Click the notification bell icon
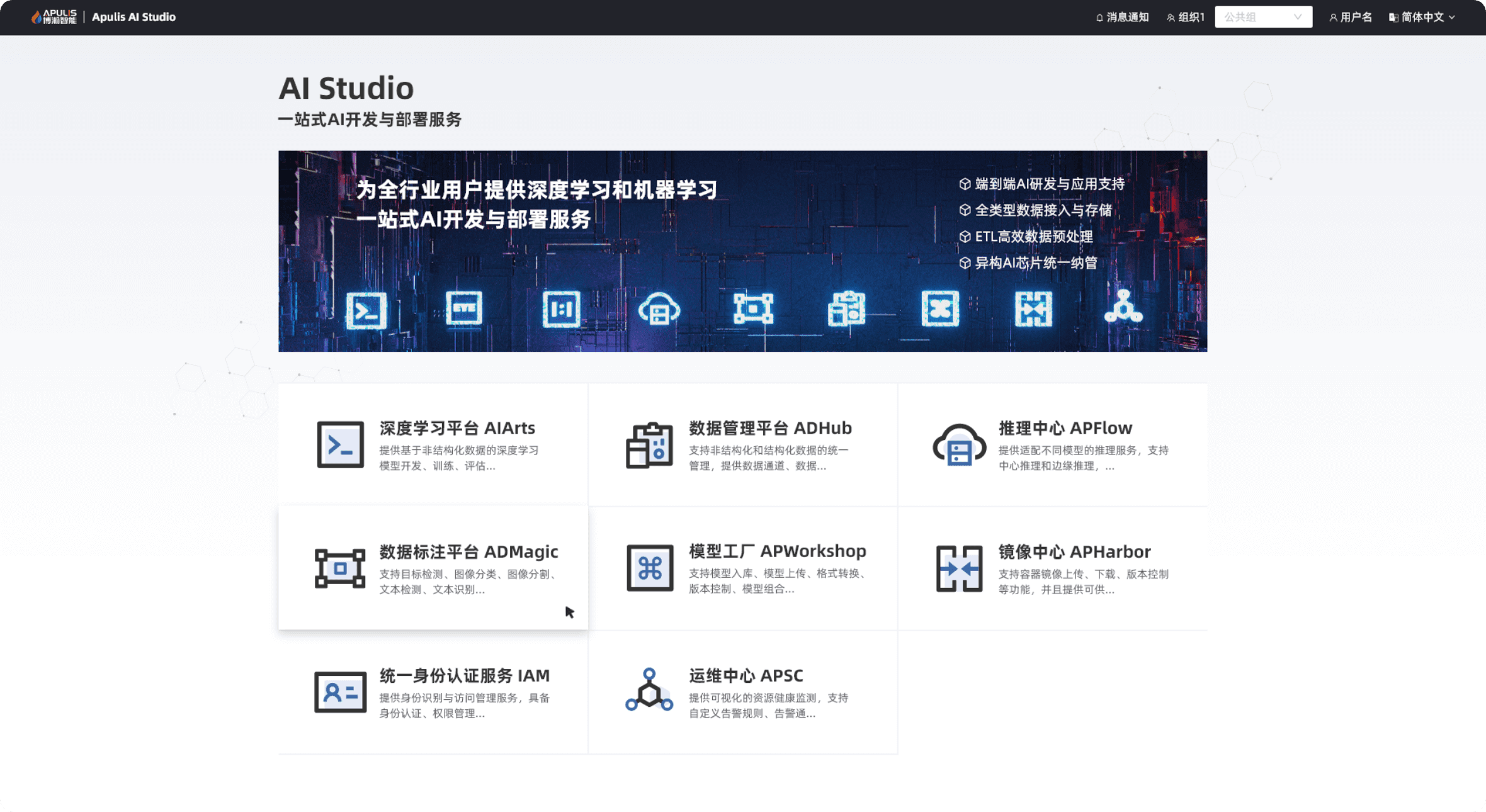1486x812 pixels. point(1099,18)
